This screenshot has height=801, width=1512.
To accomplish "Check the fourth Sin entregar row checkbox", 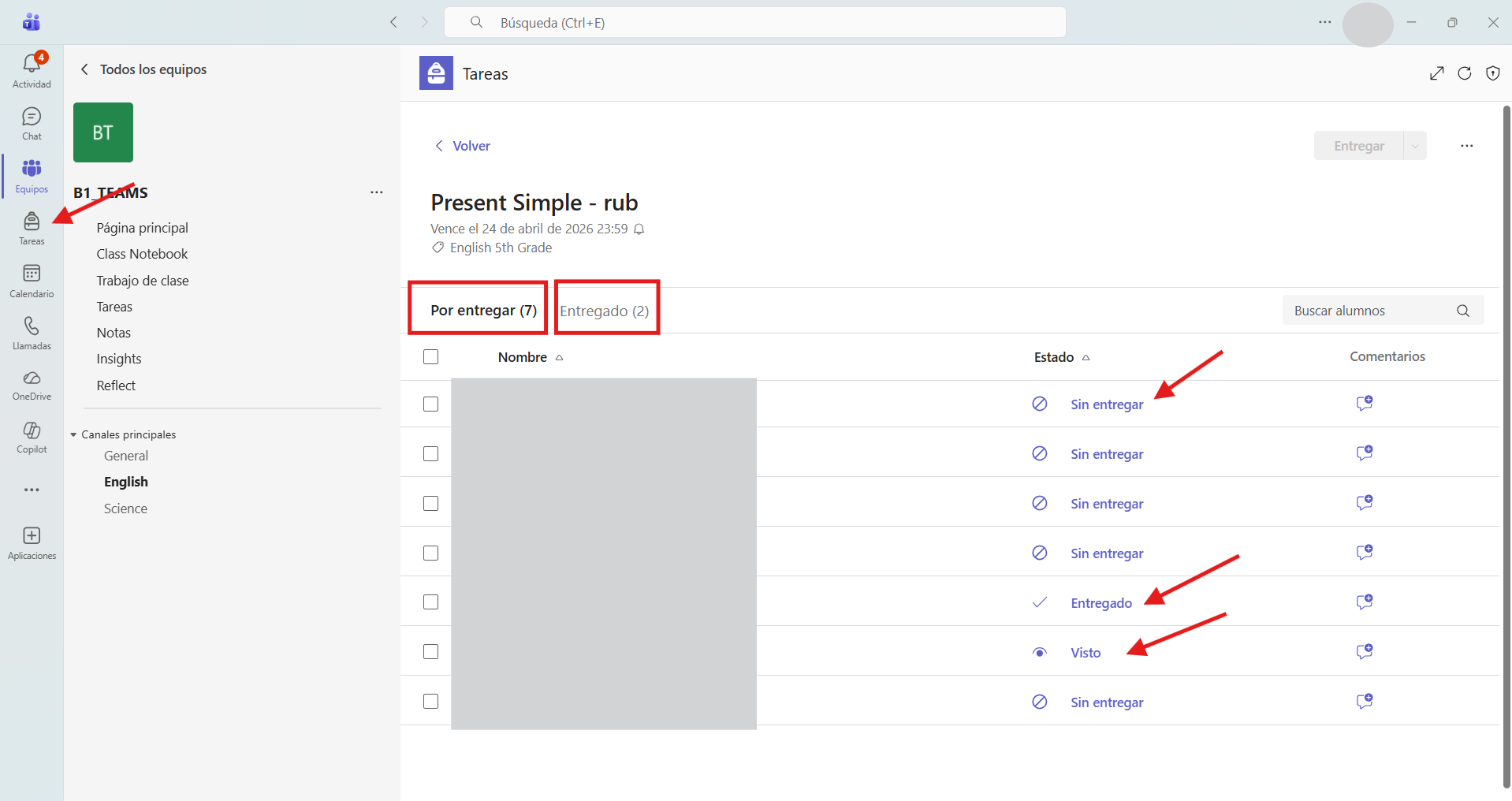I will [430, 553].
